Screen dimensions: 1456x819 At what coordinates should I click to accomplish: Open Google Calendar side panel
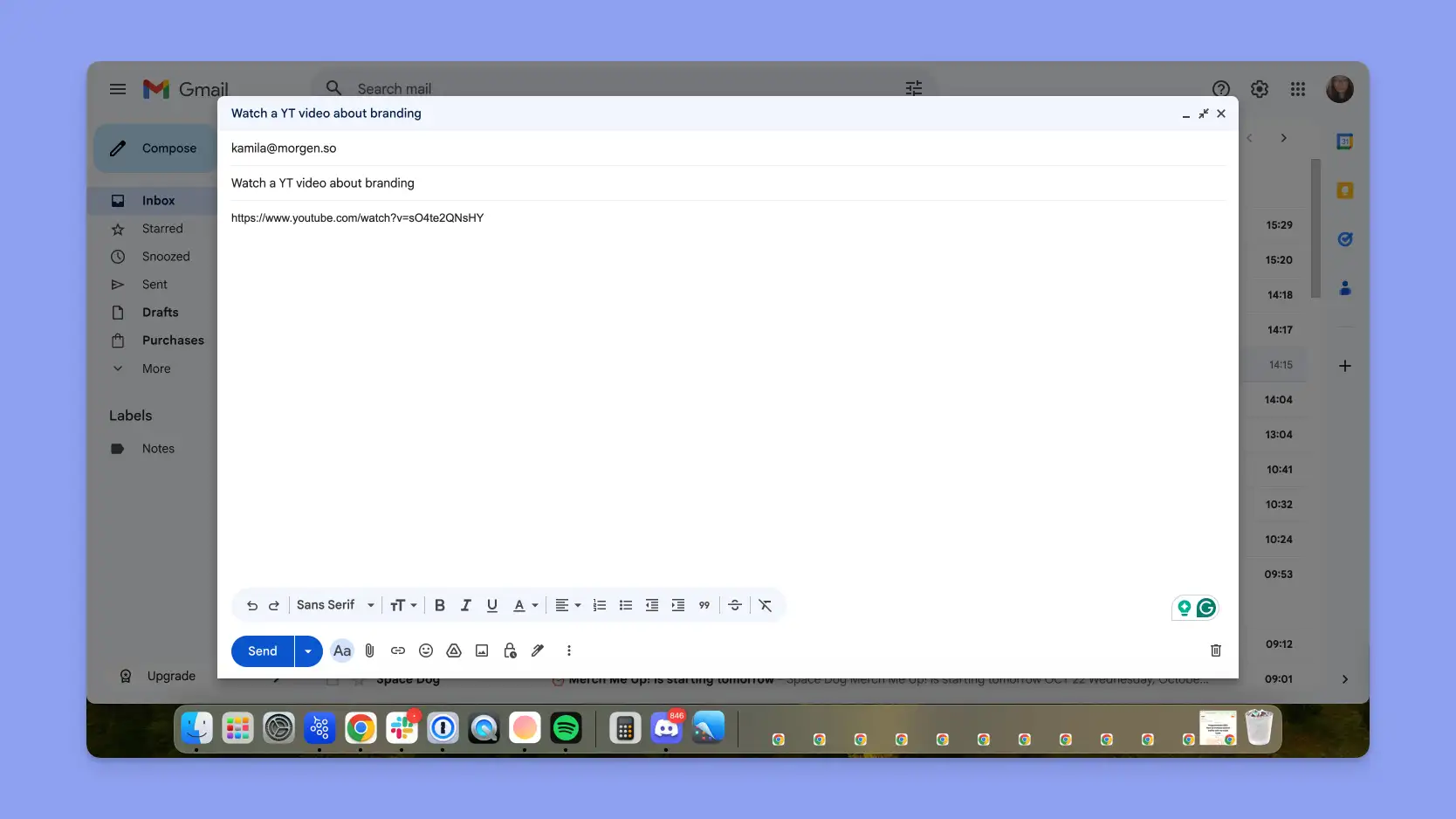click(x=1345, y=141)
